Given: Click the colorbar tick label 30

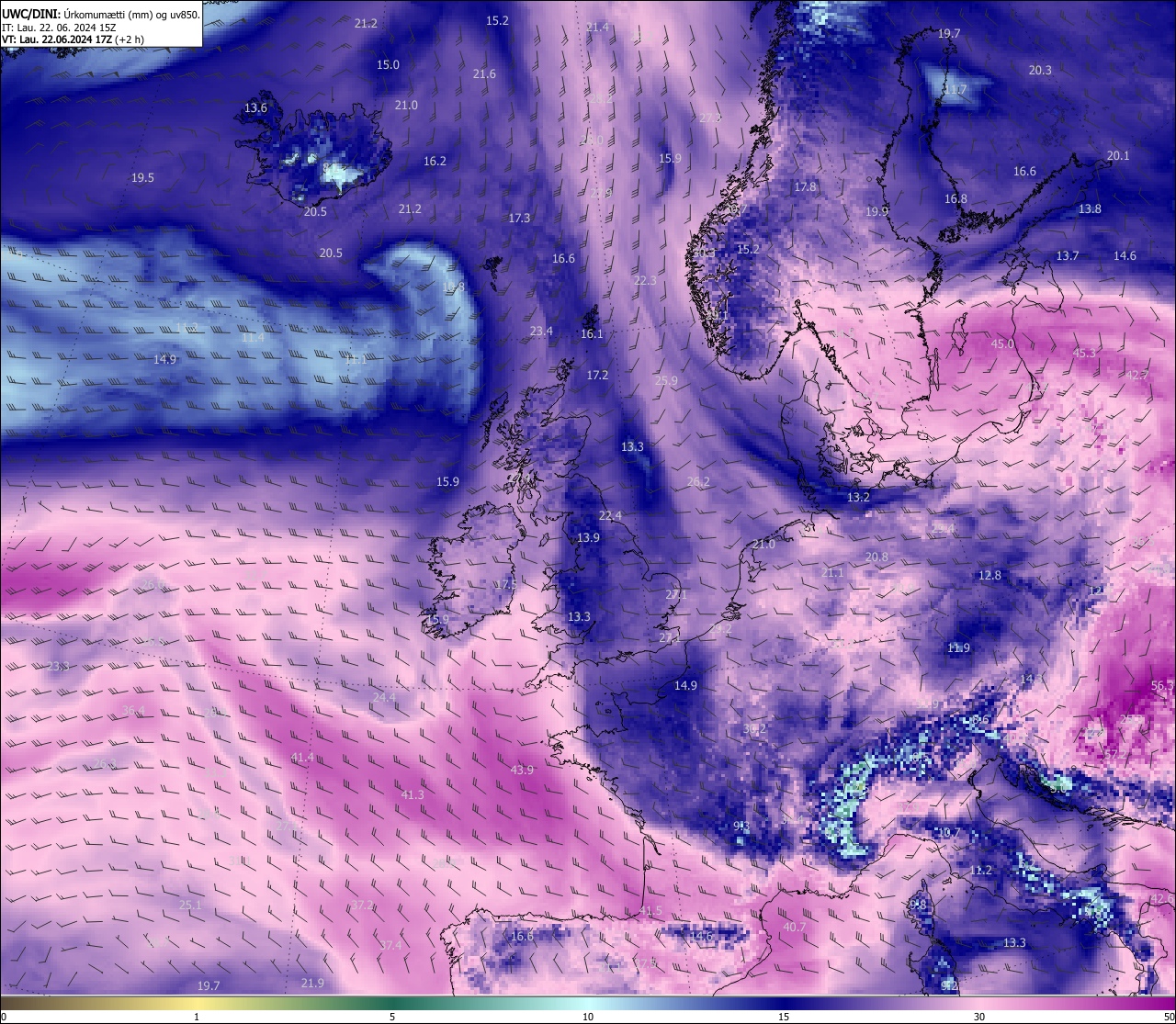Looking at the screenshot, I should 979,1017.
